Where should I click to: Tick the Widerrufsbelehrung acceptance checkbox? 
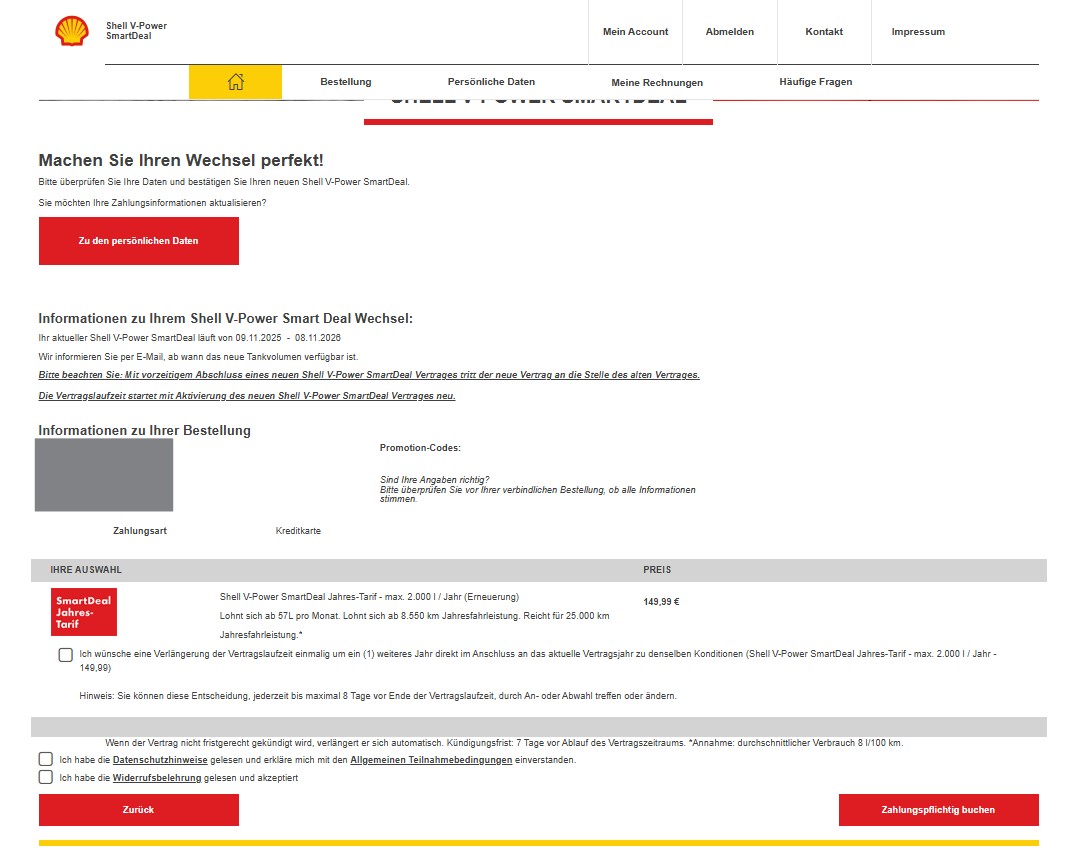point(46,777)
